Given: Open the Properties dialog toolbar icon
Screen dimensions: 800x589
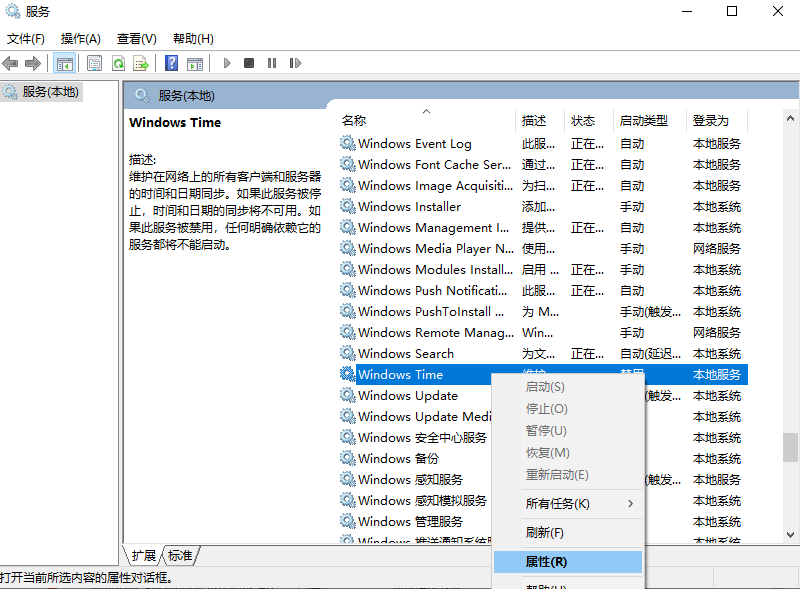Looking at the screenshot, I should tap(93, 62).
